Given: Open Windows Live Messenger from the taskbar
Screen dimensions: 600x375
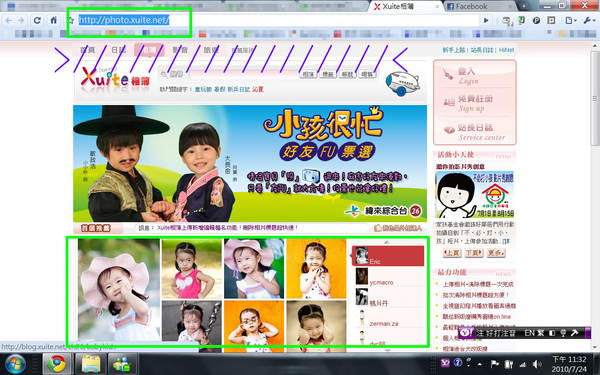Looking at the screenshot, I should 123,364.
